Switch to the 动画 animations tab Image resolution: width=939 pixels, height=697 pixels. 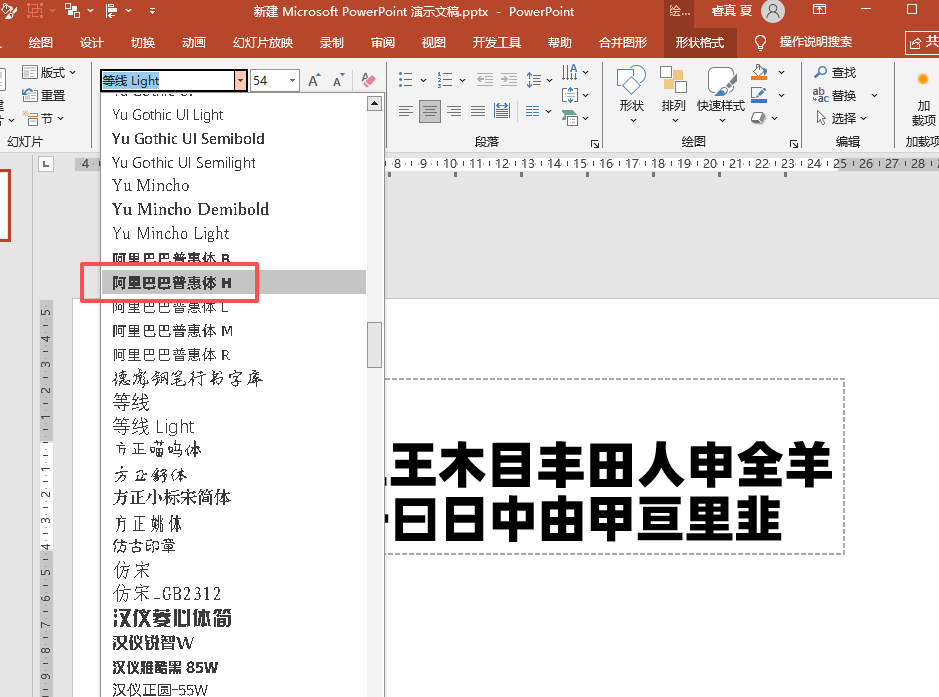[194, 43]
